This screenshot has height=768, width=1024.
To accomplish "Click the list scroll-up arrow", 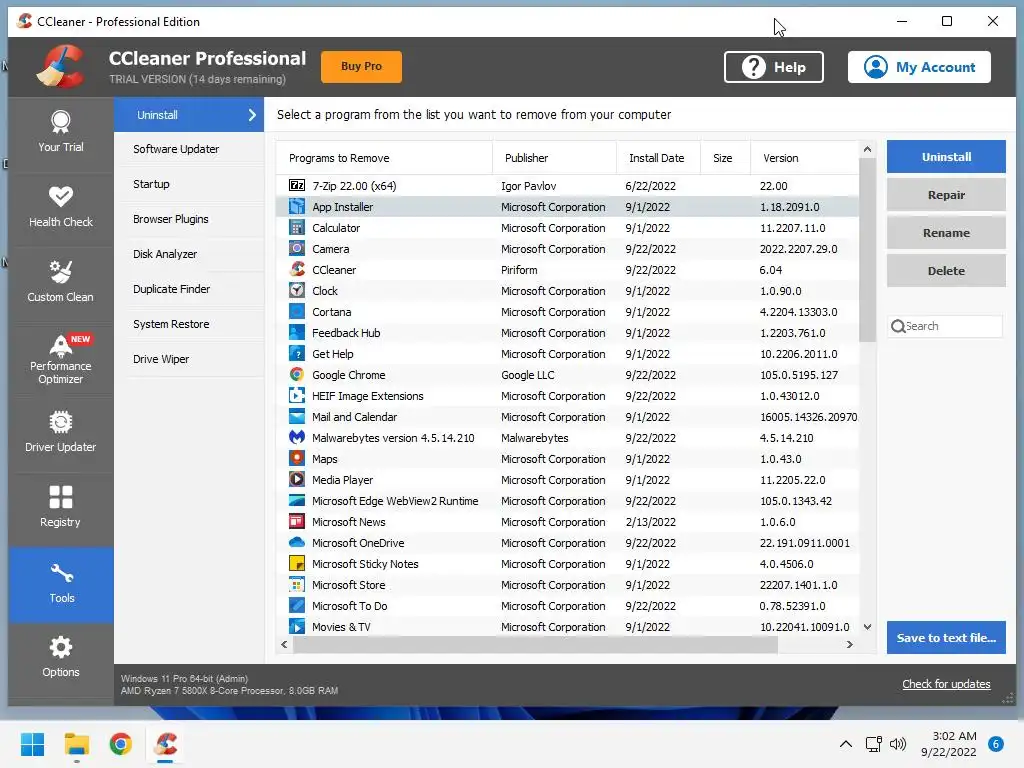I will (867, 149).
